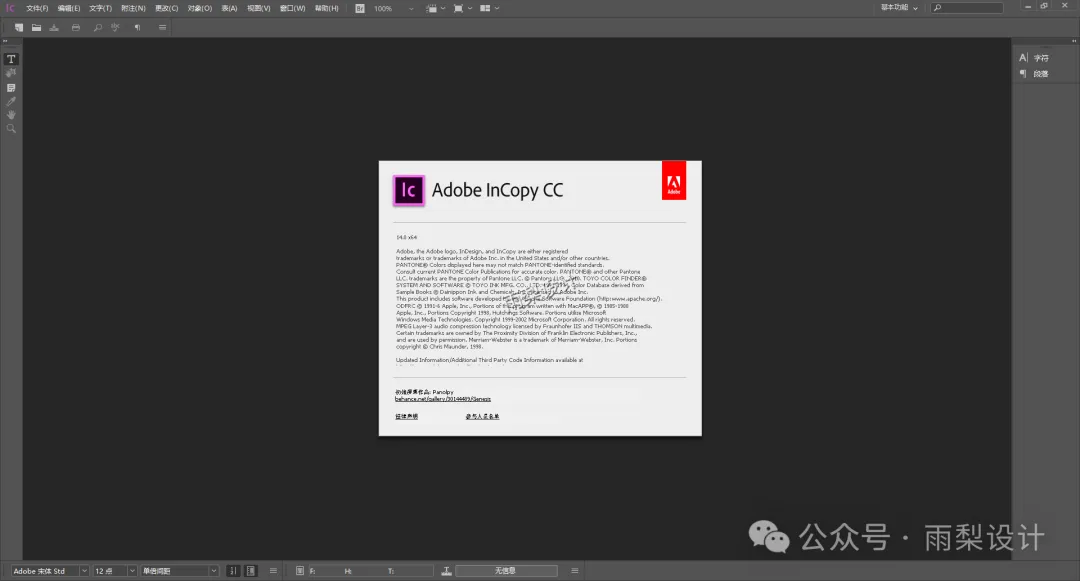Select the Note tool in the toolbox
Screen dimensions: 1080x581
11,88
